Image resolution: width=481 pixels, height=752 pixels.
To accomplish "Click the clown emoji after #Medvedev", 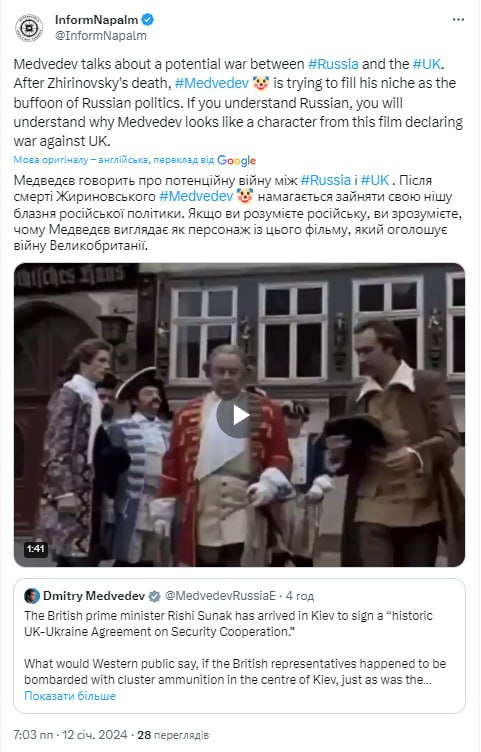I will pyautogui.click(x=261, y=83).
